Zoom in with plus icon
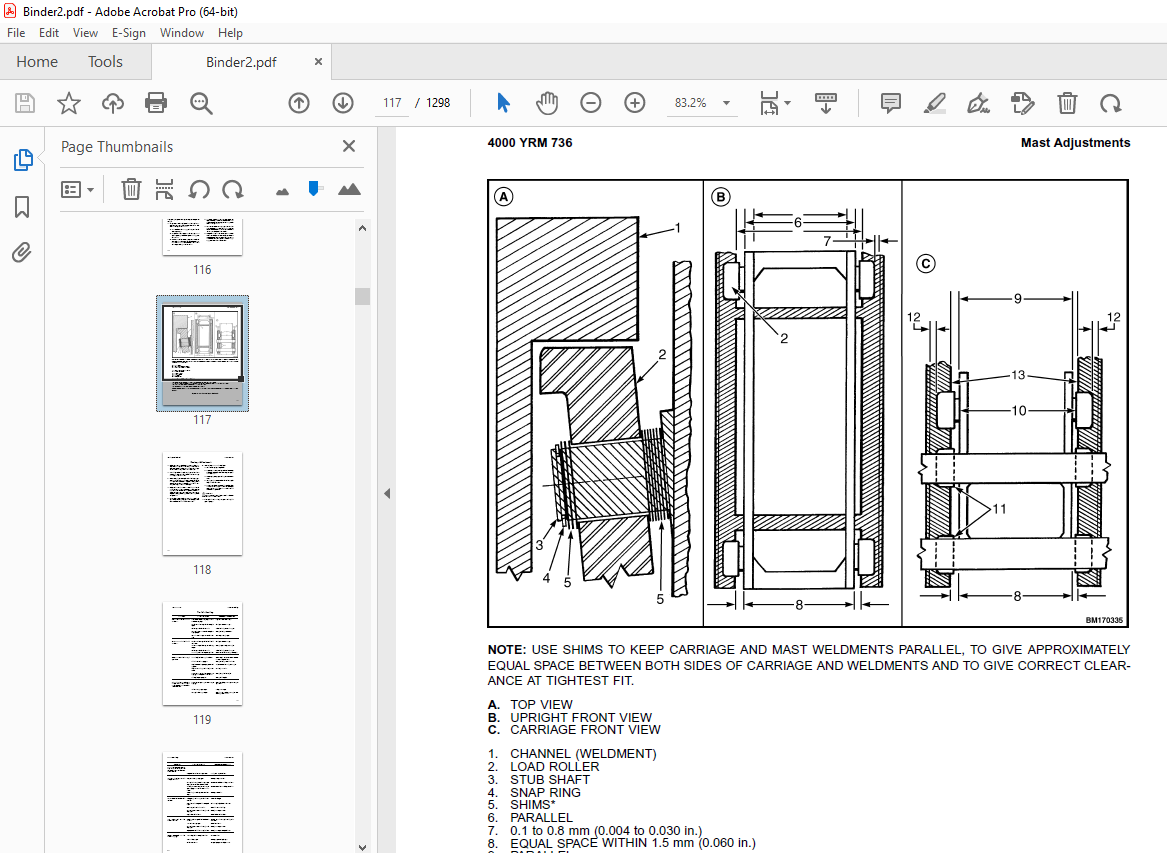 click(x=635, y=103)
